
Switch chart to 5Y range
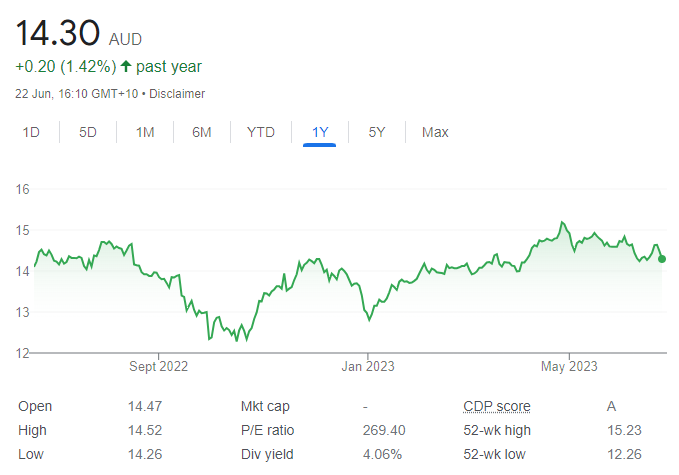pos(377,132)
